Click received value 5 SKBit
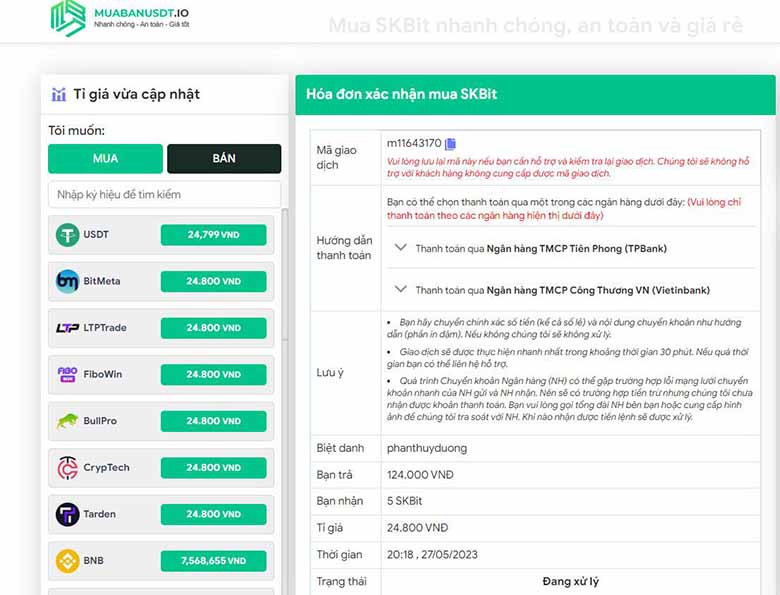This screenshot has height=595, width=780. click(x=404, y=501)
